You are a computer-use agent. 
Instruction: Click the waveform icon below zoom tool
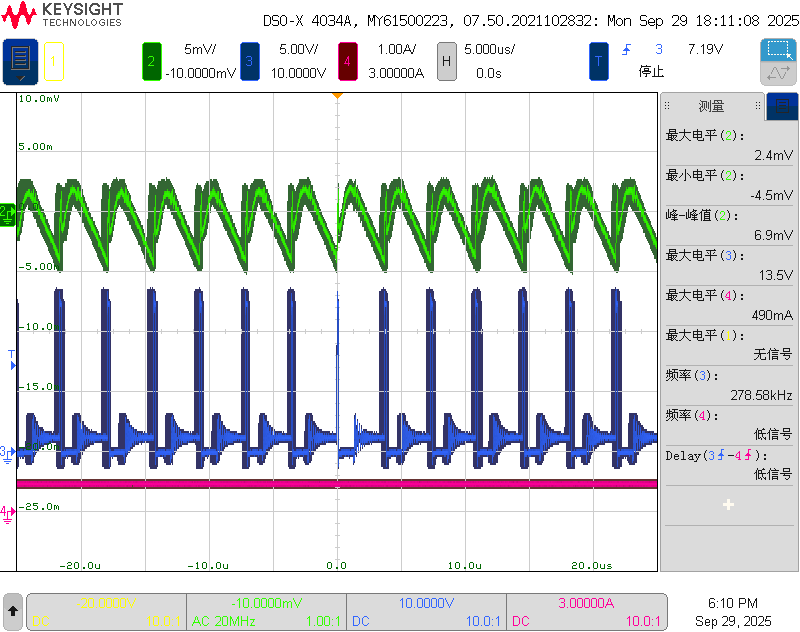[778, 74]
